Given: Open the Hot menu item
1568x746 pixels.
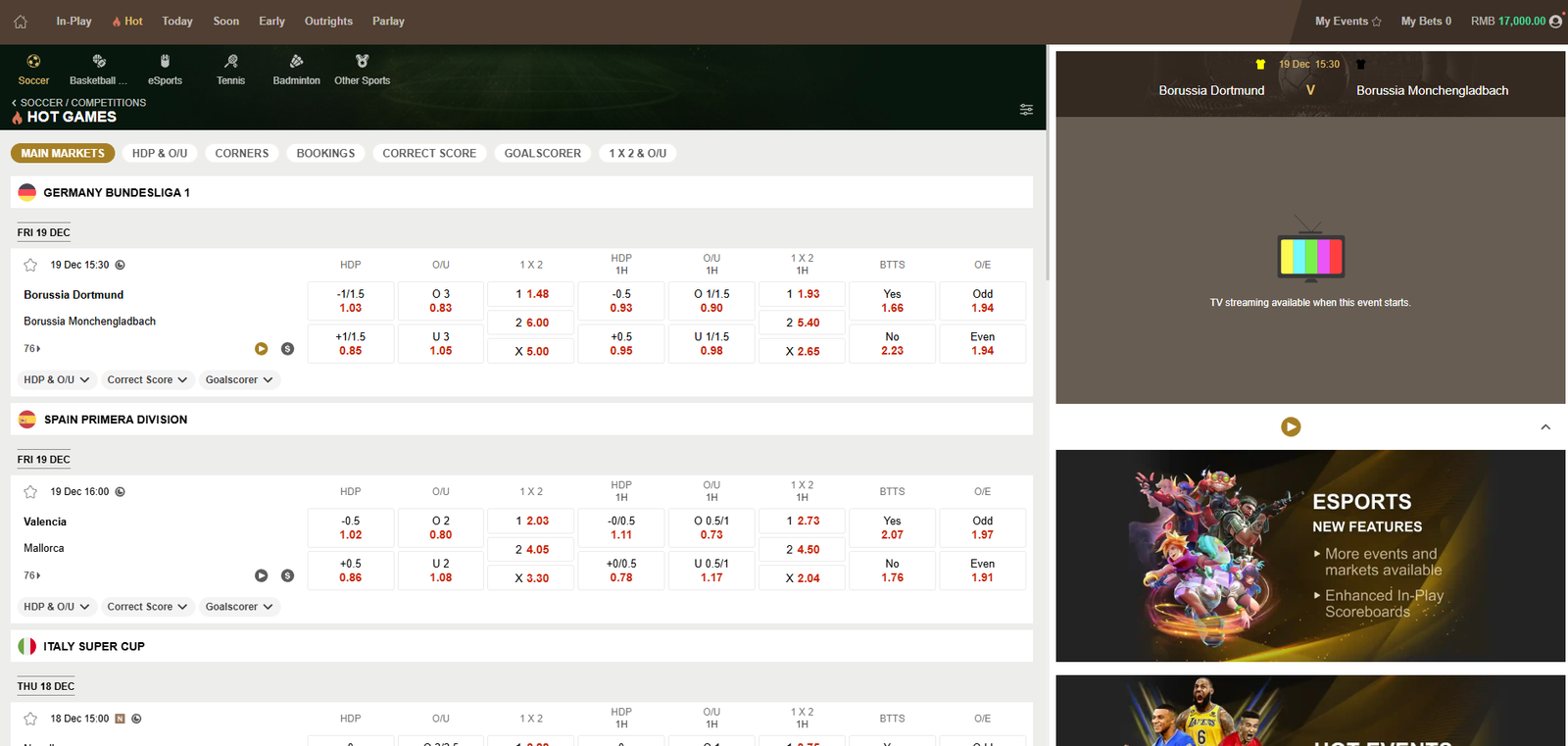Looking at the screenshot, I should pos(127,21).
